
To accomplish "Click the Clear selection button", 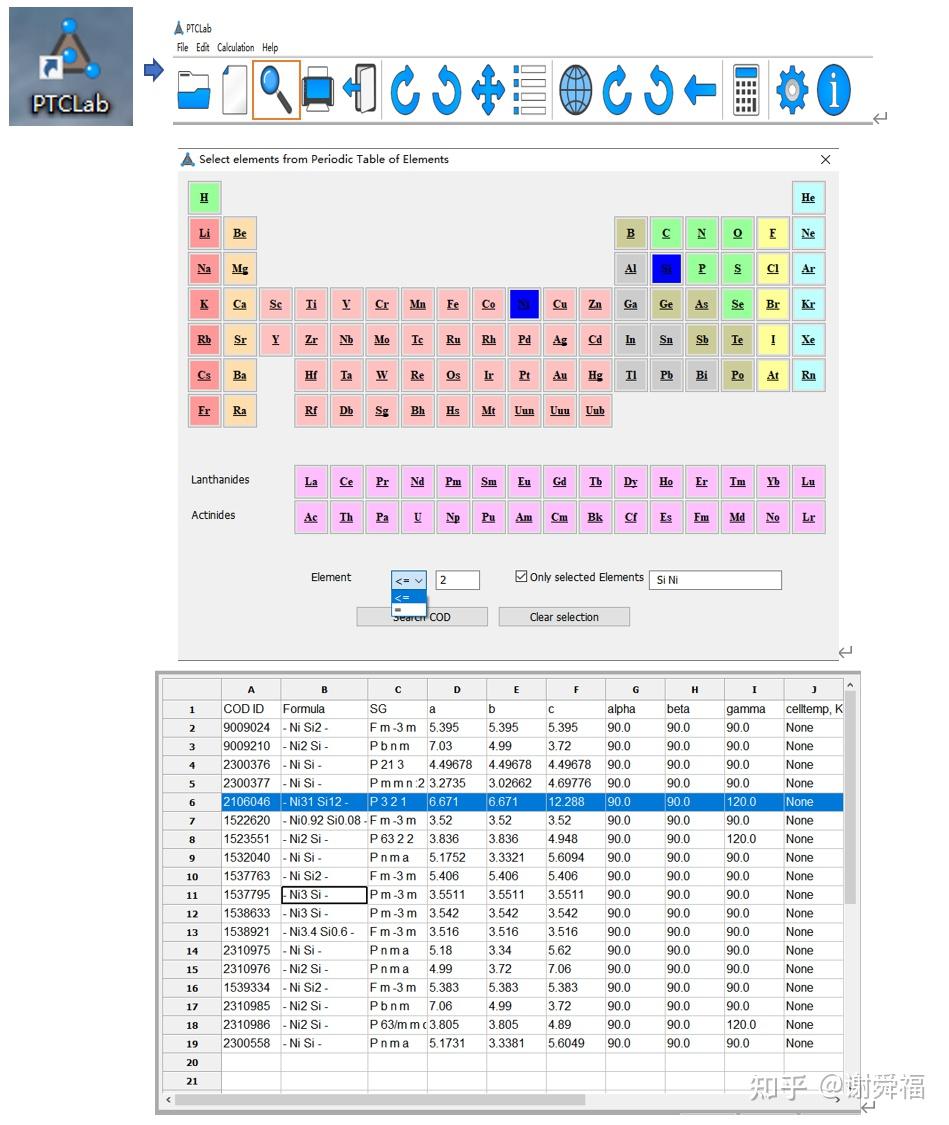I will 564,617.
